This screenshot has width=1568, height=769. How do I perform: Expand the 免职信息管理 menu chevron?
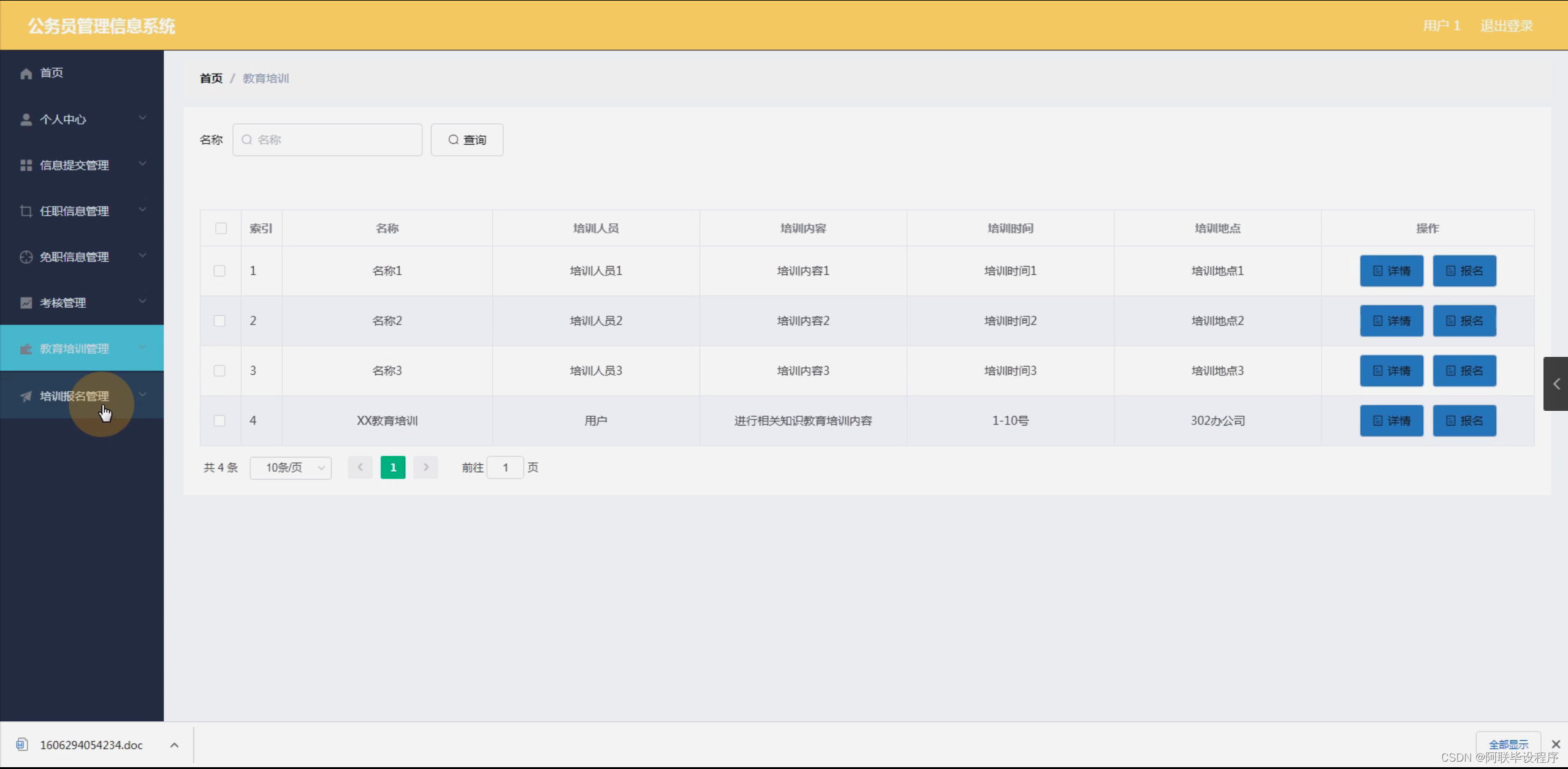pyautogui.click(x=142, y=256)
